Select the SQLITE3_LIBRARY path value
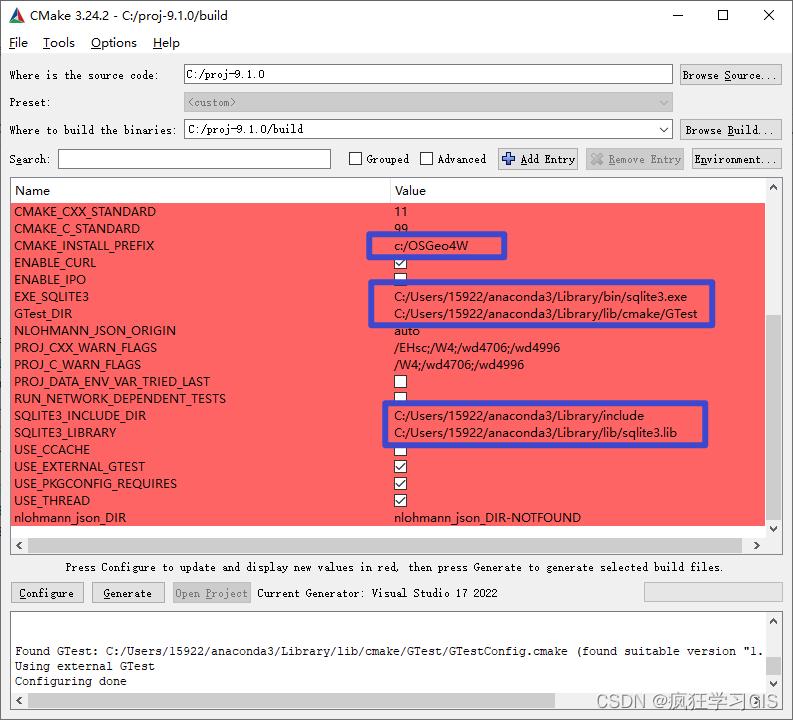The height and width of the screenshot is (720, 793). 535,433
